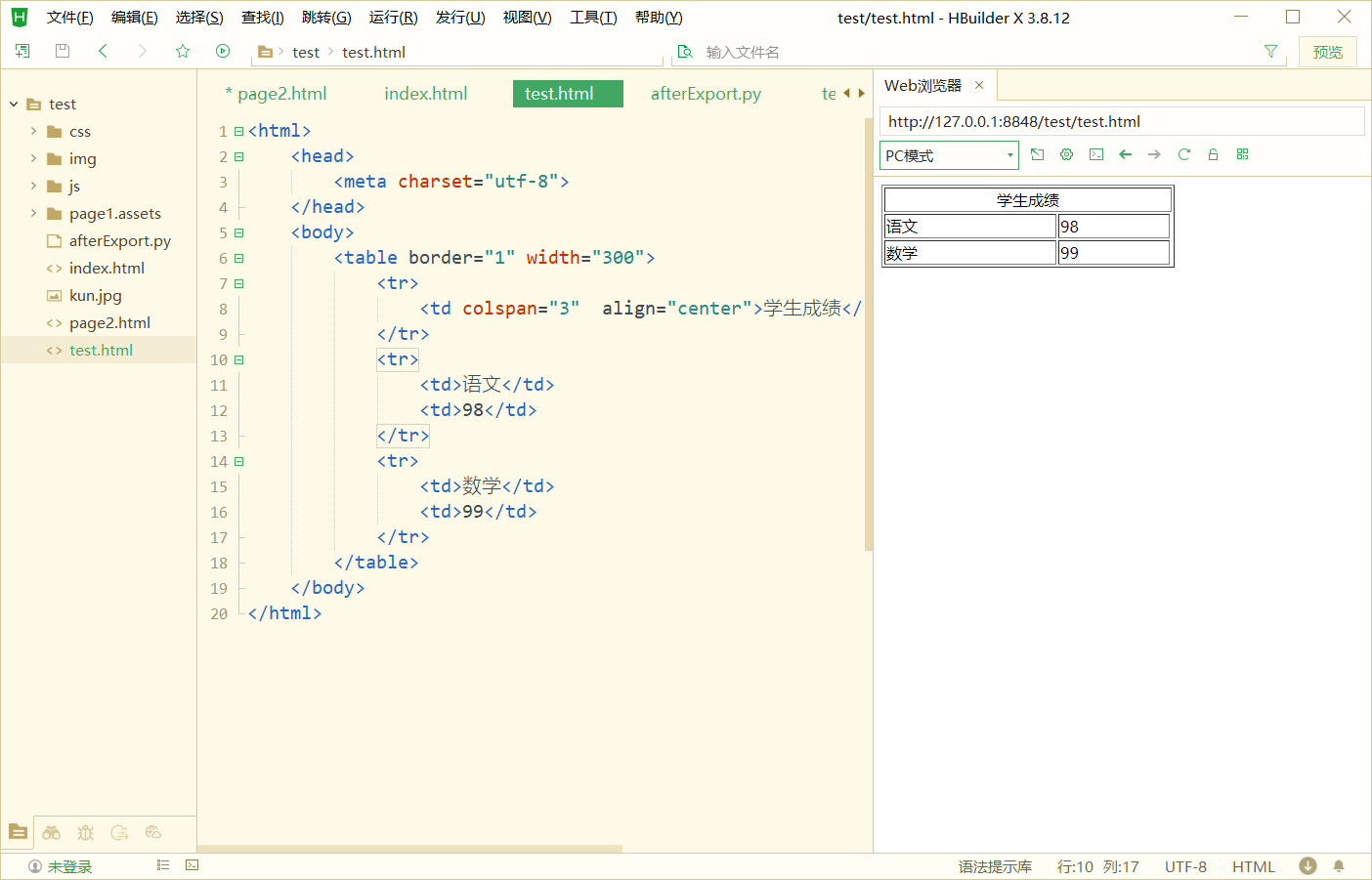Refresh the built-in browser page
This screenshot has height=880, width=1372.
coord(1184,154)
